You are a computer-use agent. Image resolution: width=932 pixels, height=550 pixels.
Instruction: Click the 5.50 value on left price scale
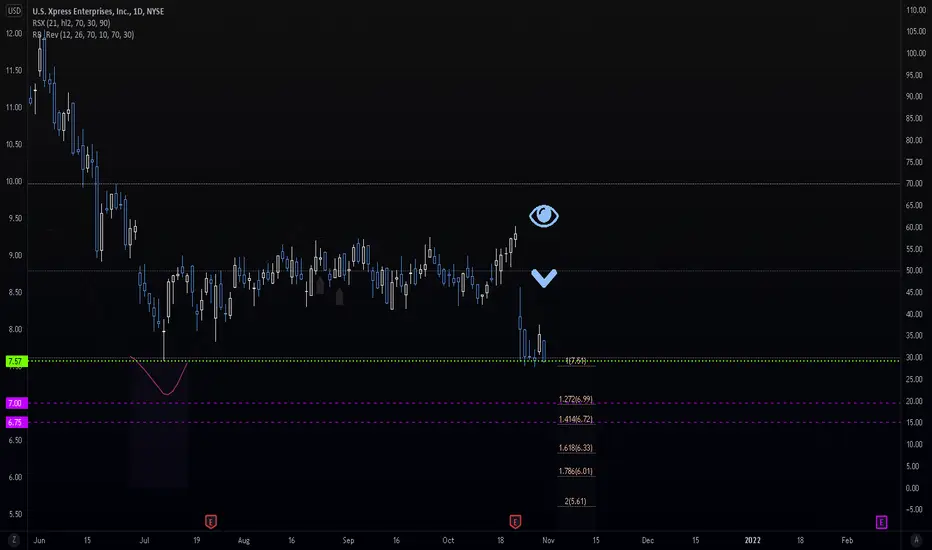point(15,514)
